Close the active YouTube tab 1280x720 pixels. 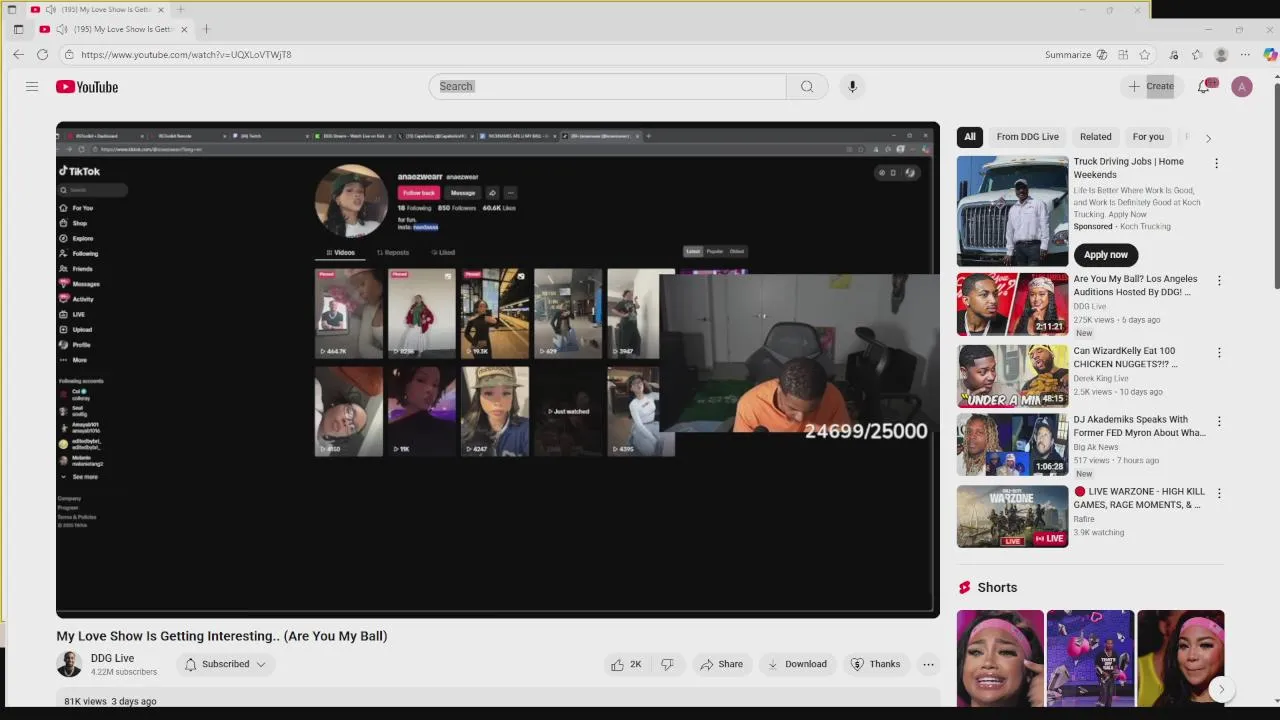[184, 29]
